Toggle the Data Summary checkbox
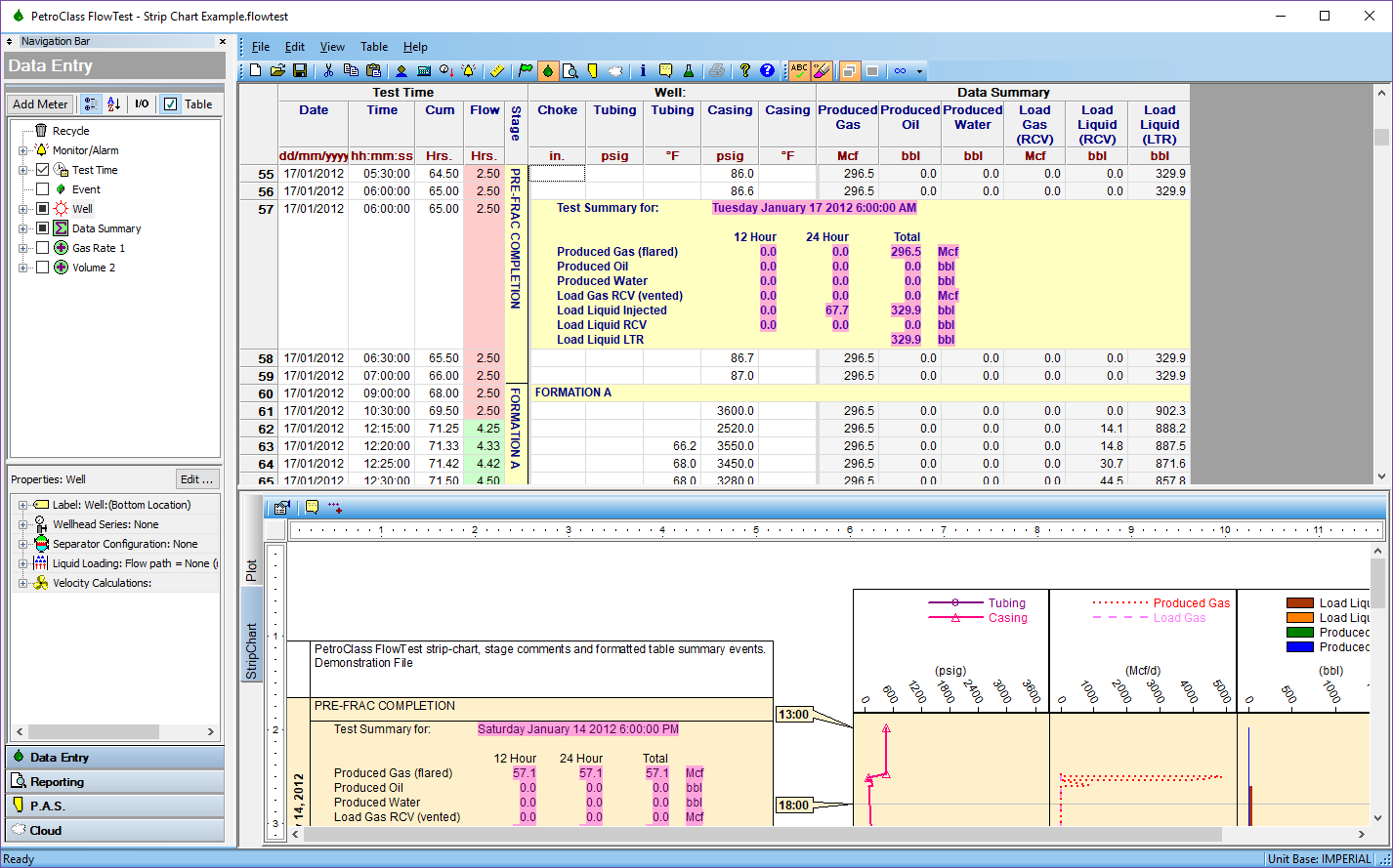Viewport: 1393px width, 868px height. [x=42, y=228]
